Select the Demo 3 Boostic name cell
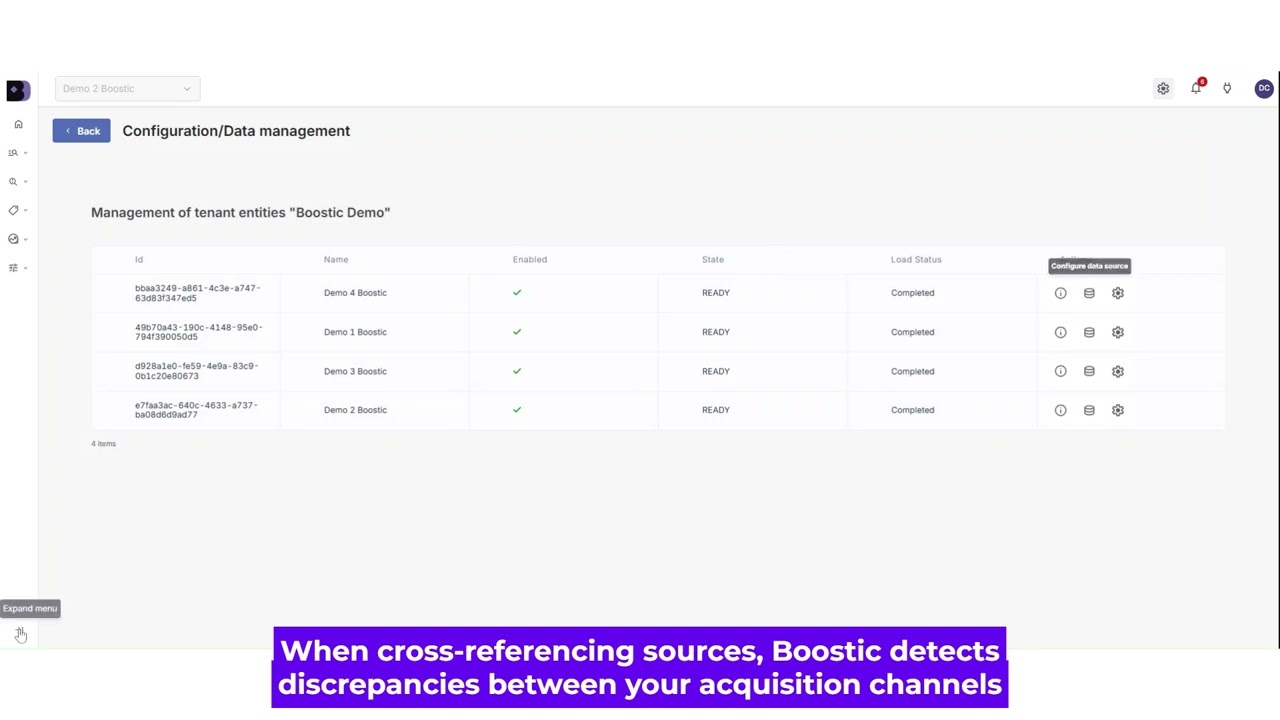 (355, 371)
